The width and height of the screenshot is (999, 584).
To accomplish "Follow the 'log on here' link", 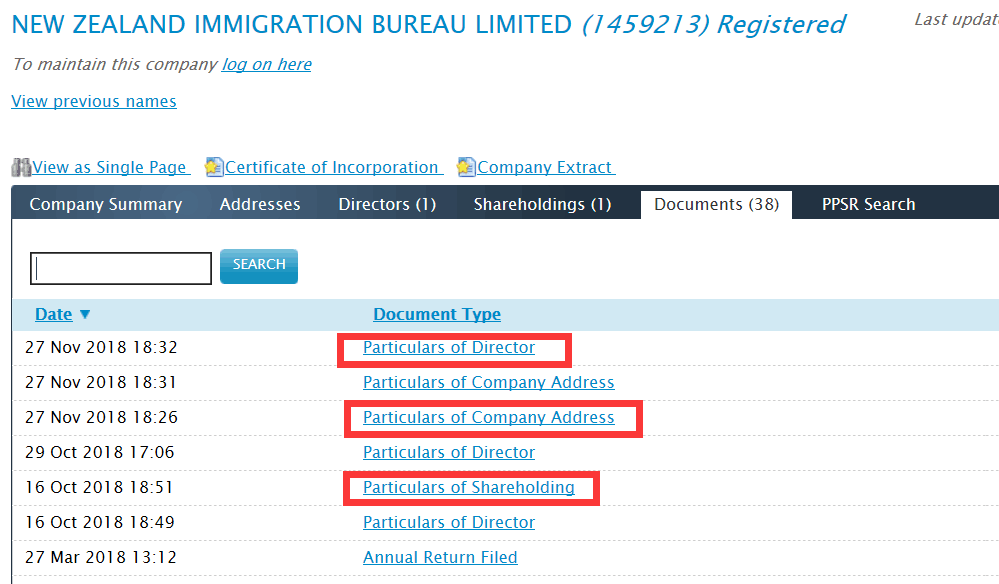I will click(x=266, y=64).
